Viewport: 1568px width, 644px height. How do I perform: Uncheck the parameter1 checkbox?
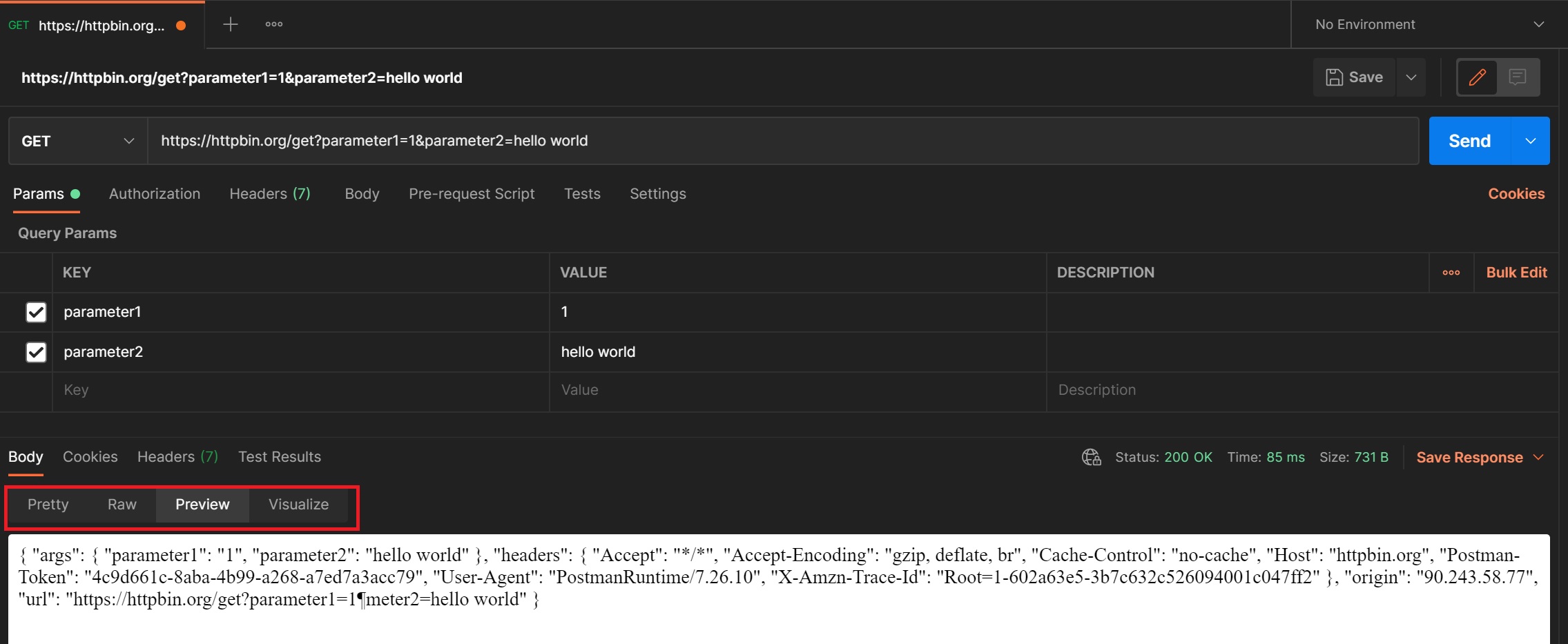[x=36, y=312]
